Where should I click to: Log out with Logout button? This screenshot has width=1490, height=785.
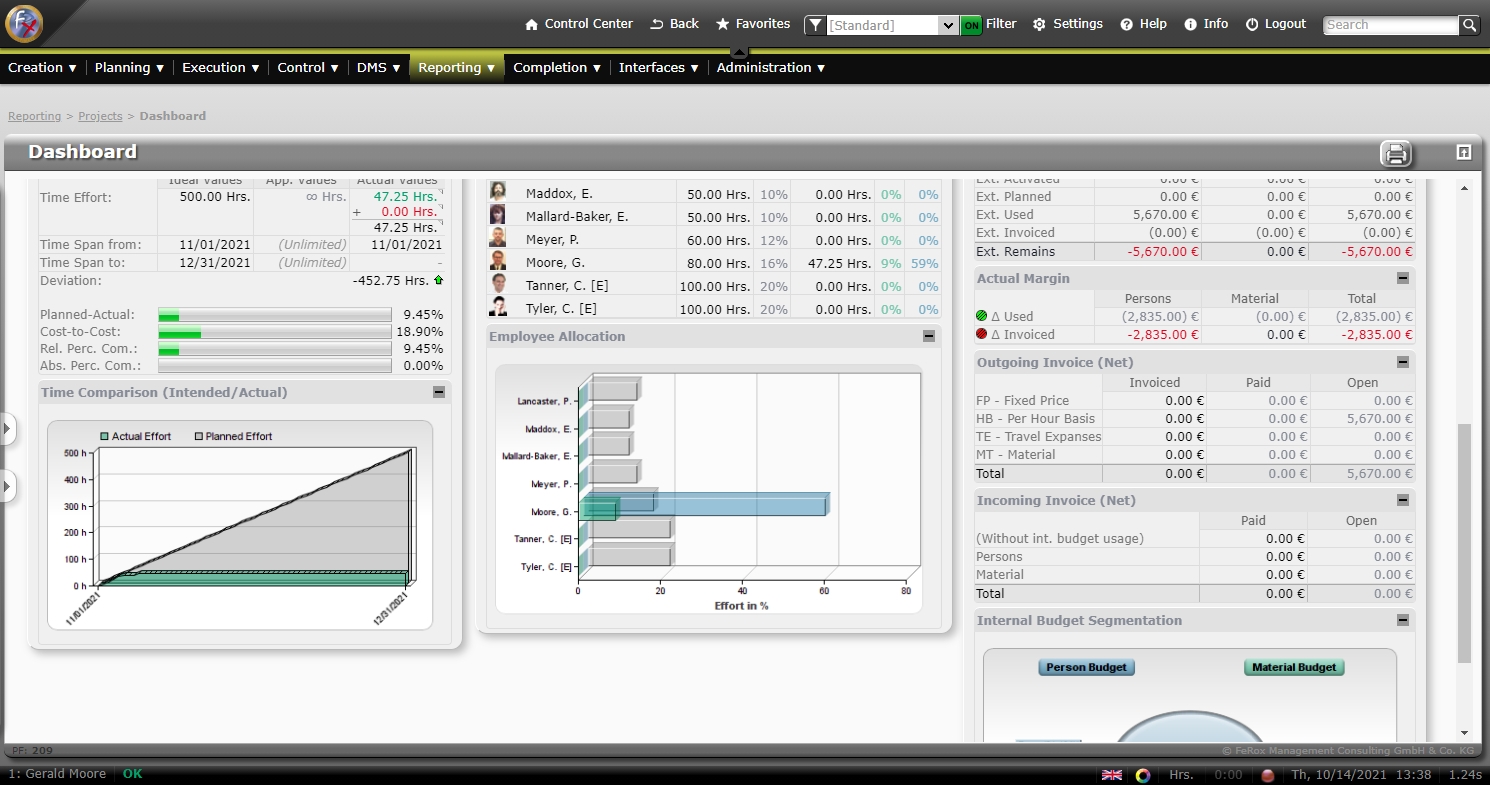(1276, 24)
